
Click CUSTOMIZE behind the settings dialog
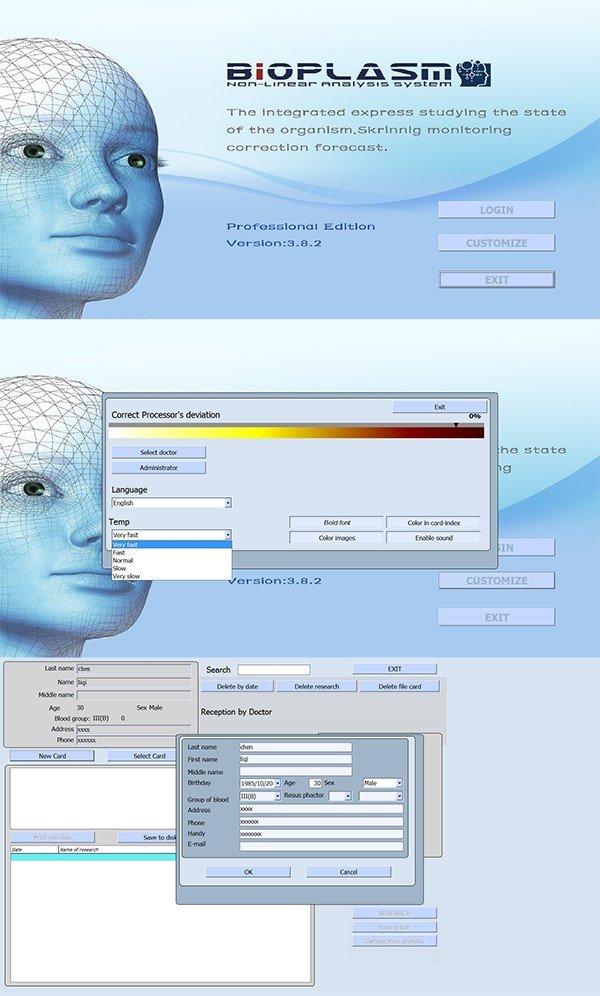click(497, 581)
